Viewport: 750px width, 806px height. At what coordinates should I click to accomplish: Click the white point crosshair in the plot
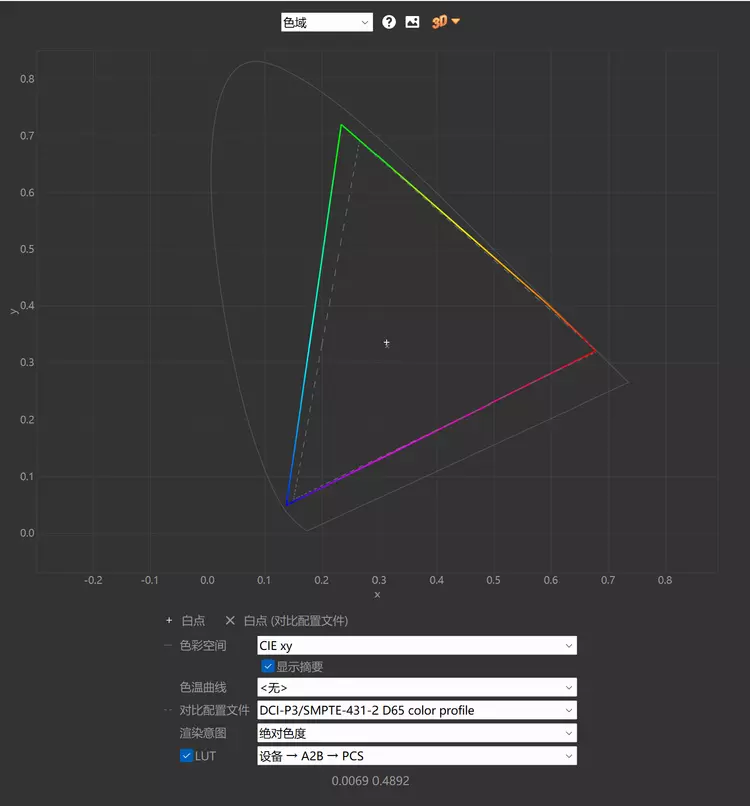[386, 343]
